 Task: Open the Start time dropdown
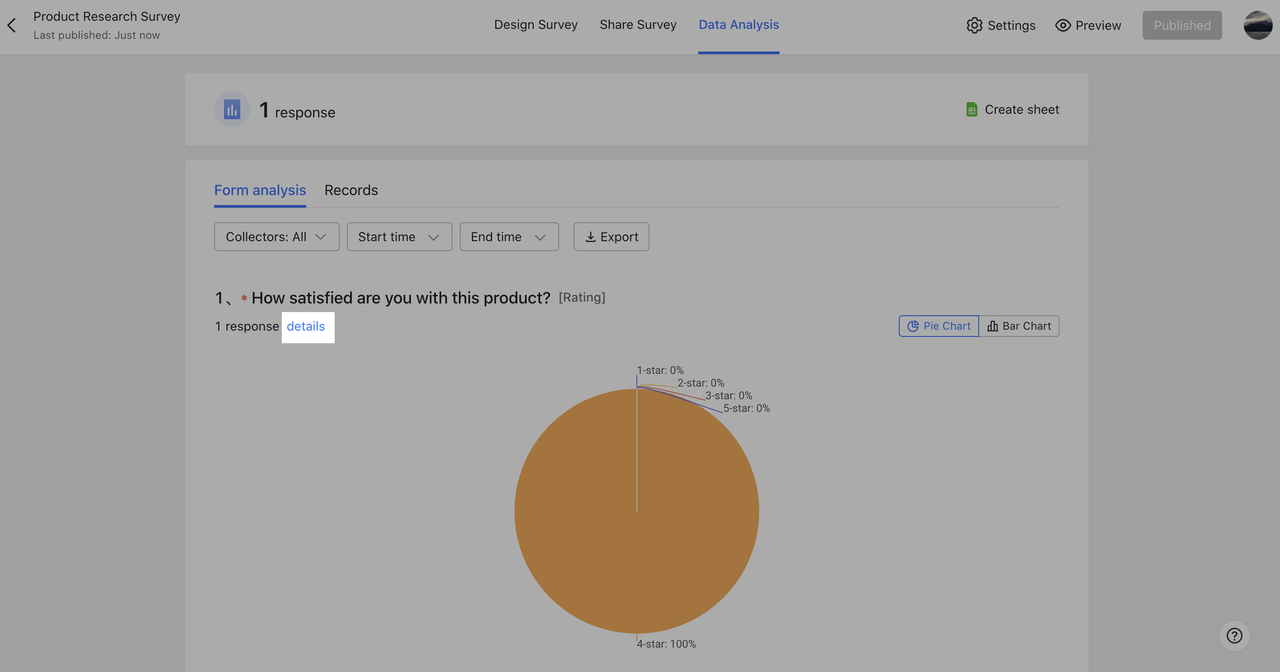(399, 237)
